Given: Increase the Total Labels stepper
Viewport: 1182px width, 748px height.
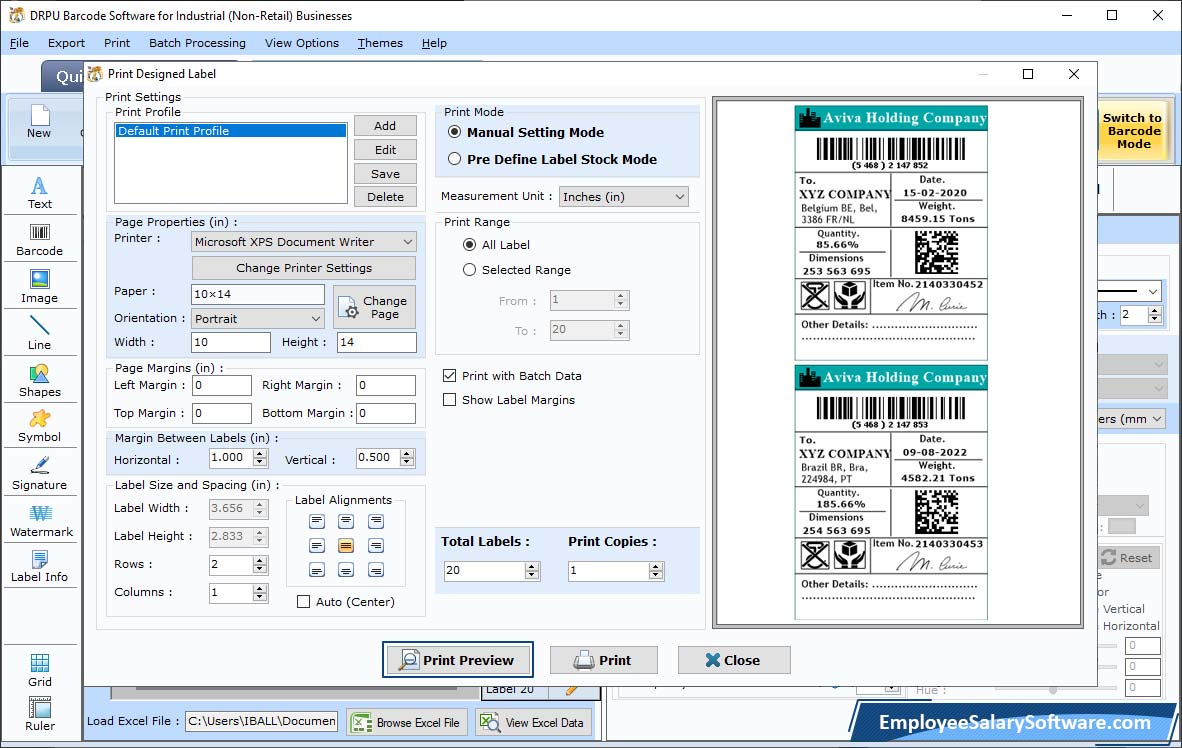Looking at the screenshot, I should (x=532, y=566).
